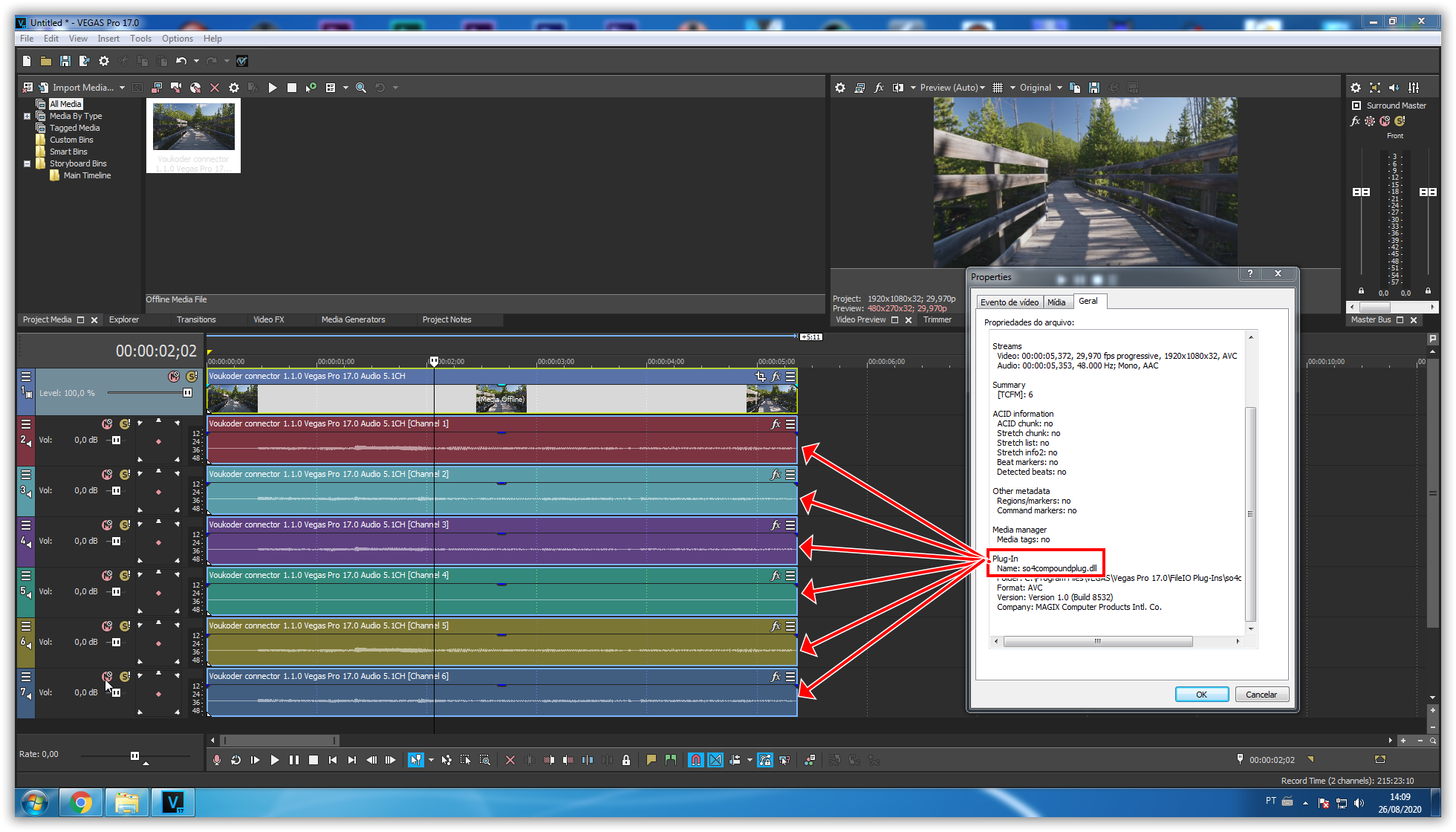Click the Insert Marker flag icon
The image size is (1456, 832).
click(651, 760)
